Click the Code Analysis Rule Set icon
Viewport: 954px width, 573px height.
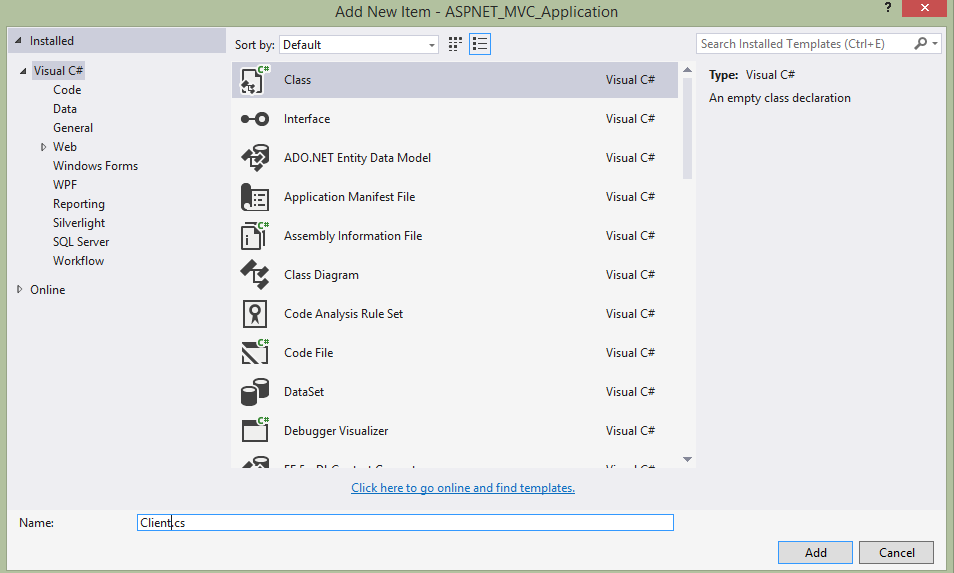point(255,314)
